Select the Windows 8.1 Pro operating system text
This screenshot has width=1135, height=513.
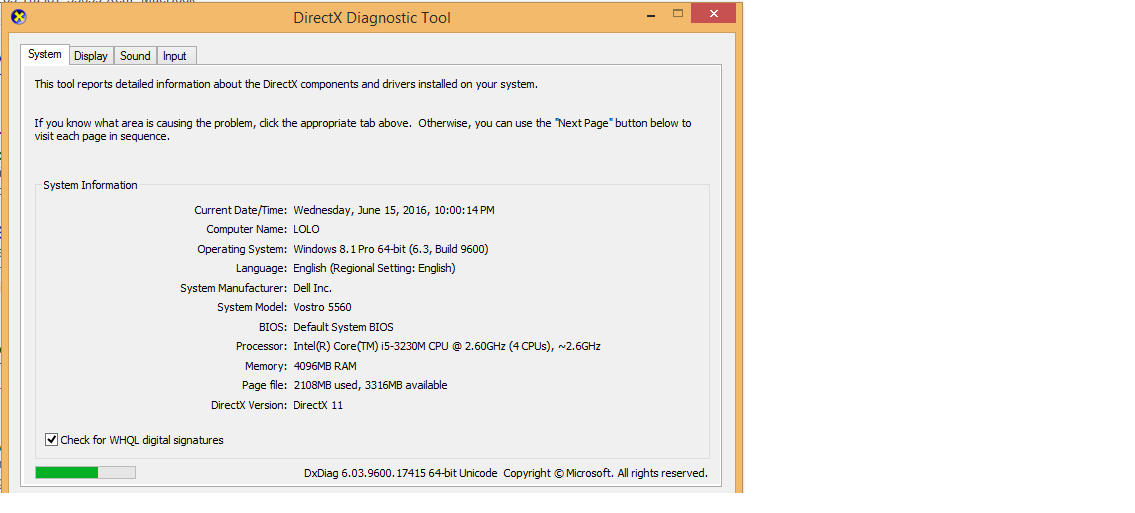[390, 249]
